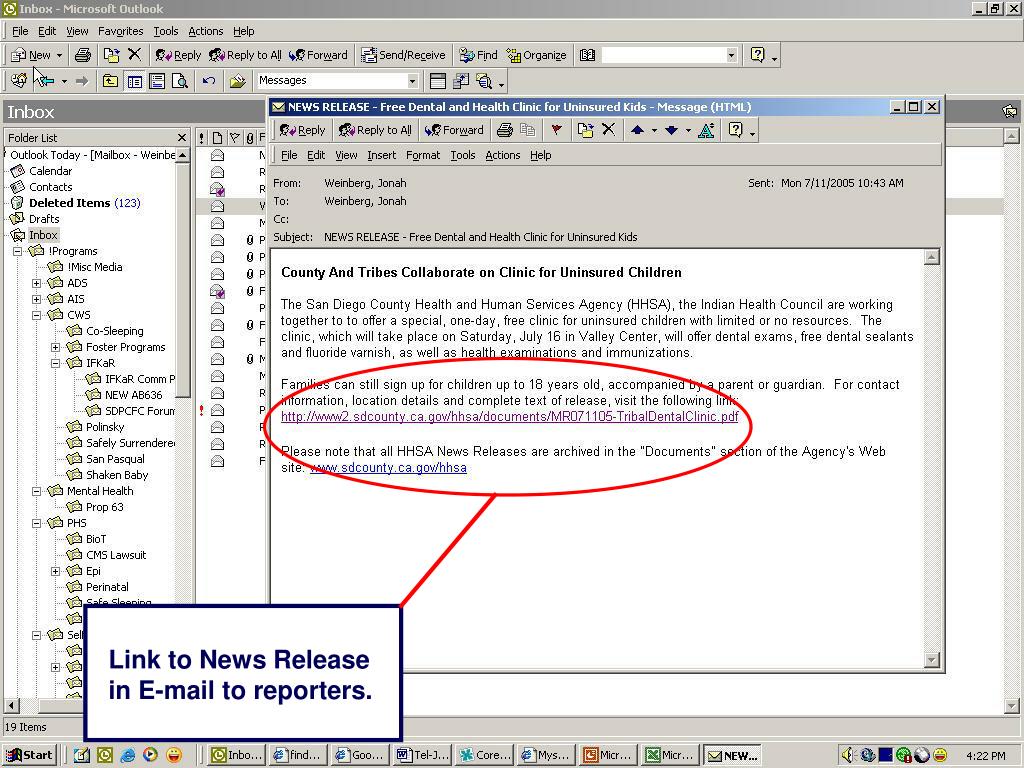The image size is (1024, 768).
Task: Toggle the Preview Pane button in the Advanced toolbar
Action: click(157, 81)
